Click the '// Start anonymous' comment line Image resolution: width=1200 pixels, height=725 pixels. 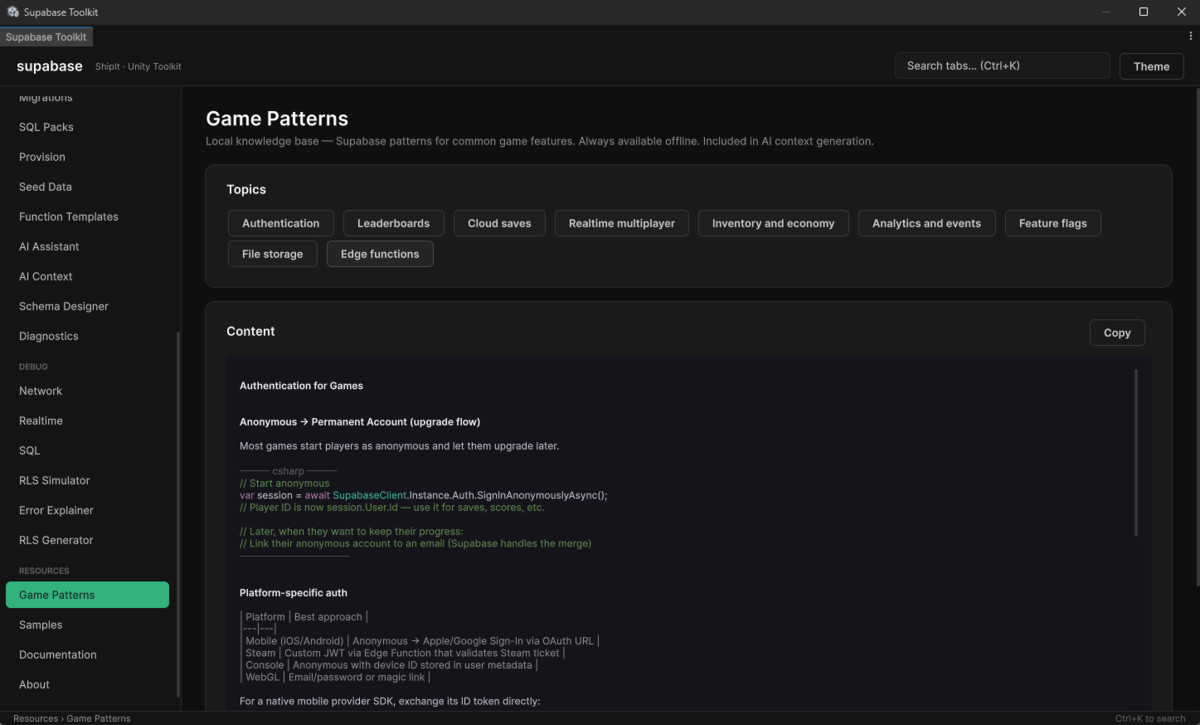(284, 483)
